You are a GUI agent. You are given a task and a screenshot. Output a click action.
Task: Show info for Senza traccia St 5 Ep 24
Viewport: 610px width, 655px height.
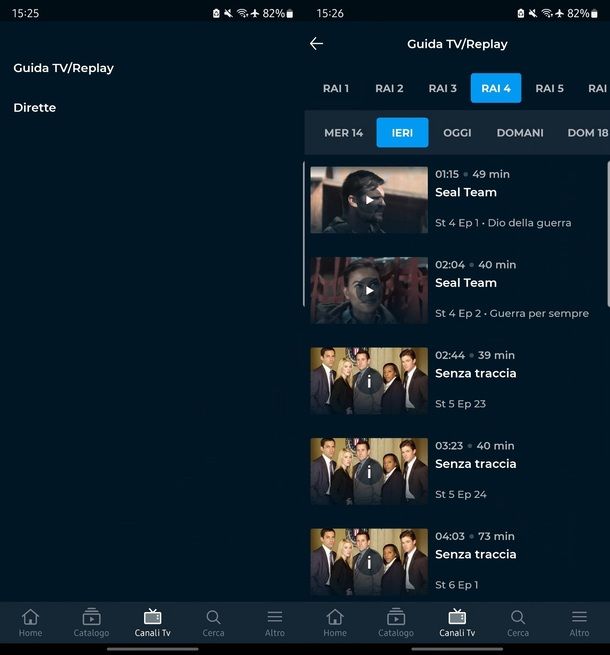[369, 472]
